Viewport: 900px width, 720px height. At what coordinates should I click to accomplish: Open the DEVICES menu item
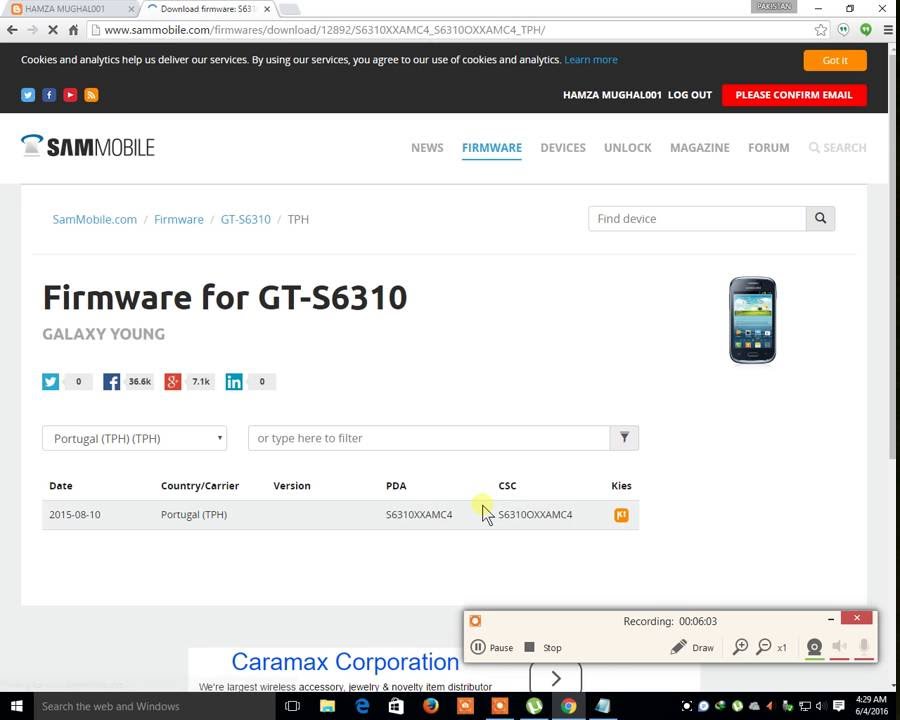coord(563,148)
